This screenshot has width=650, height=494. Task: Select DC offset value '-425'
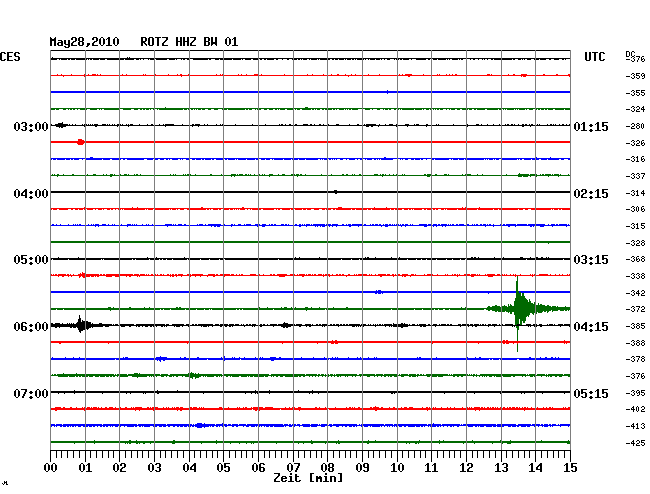tap(635, 443)
